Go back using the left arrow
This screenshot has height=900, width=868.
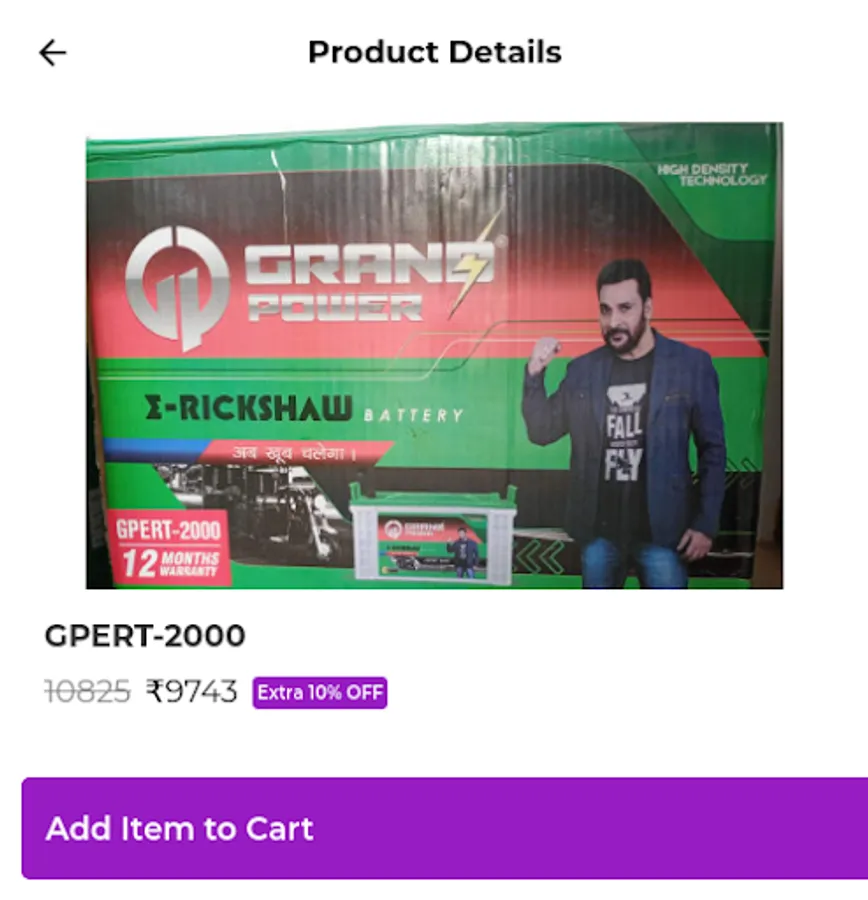pos(53,53)
